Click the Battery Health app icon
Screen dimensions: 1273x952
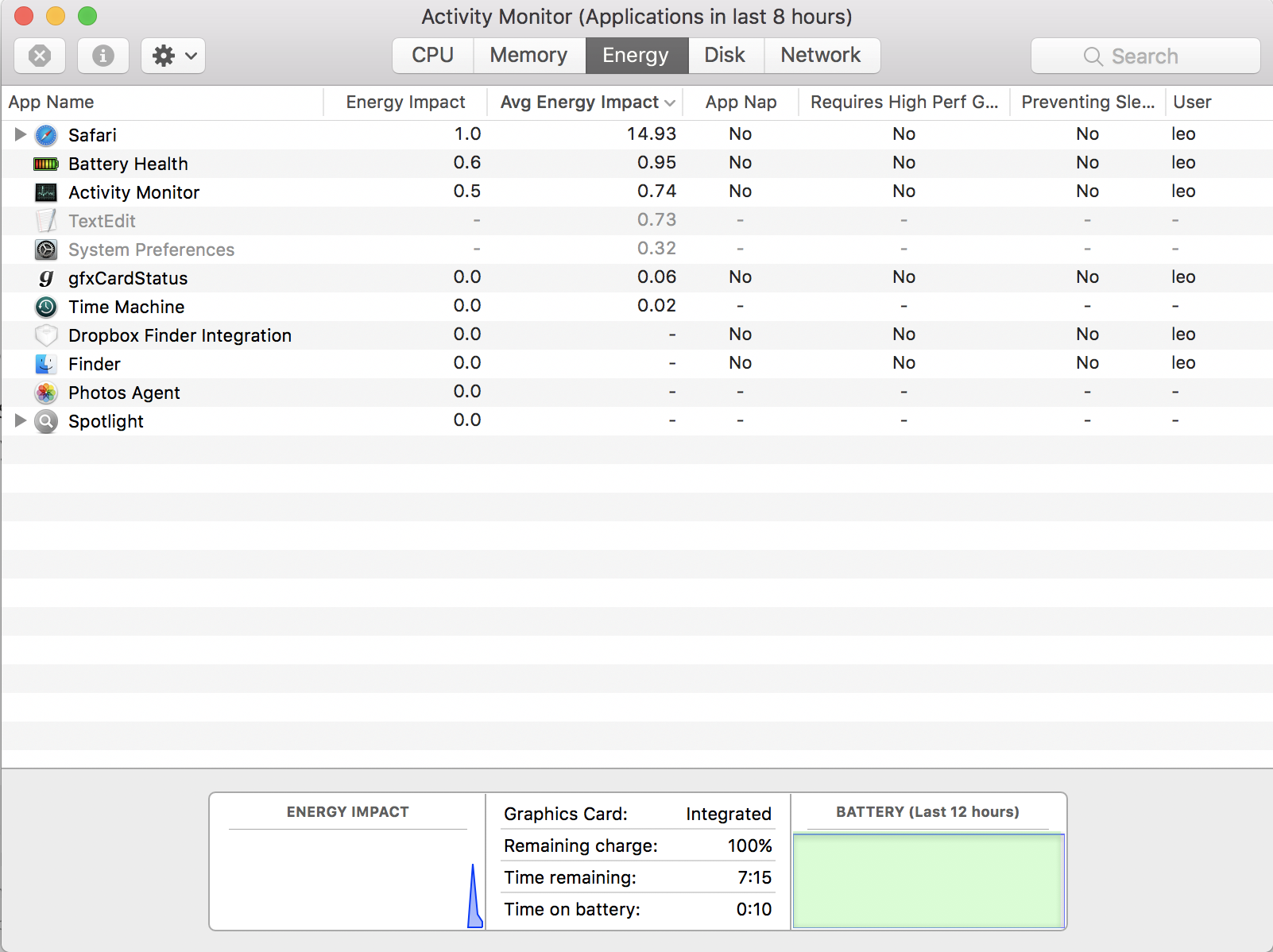46,164
